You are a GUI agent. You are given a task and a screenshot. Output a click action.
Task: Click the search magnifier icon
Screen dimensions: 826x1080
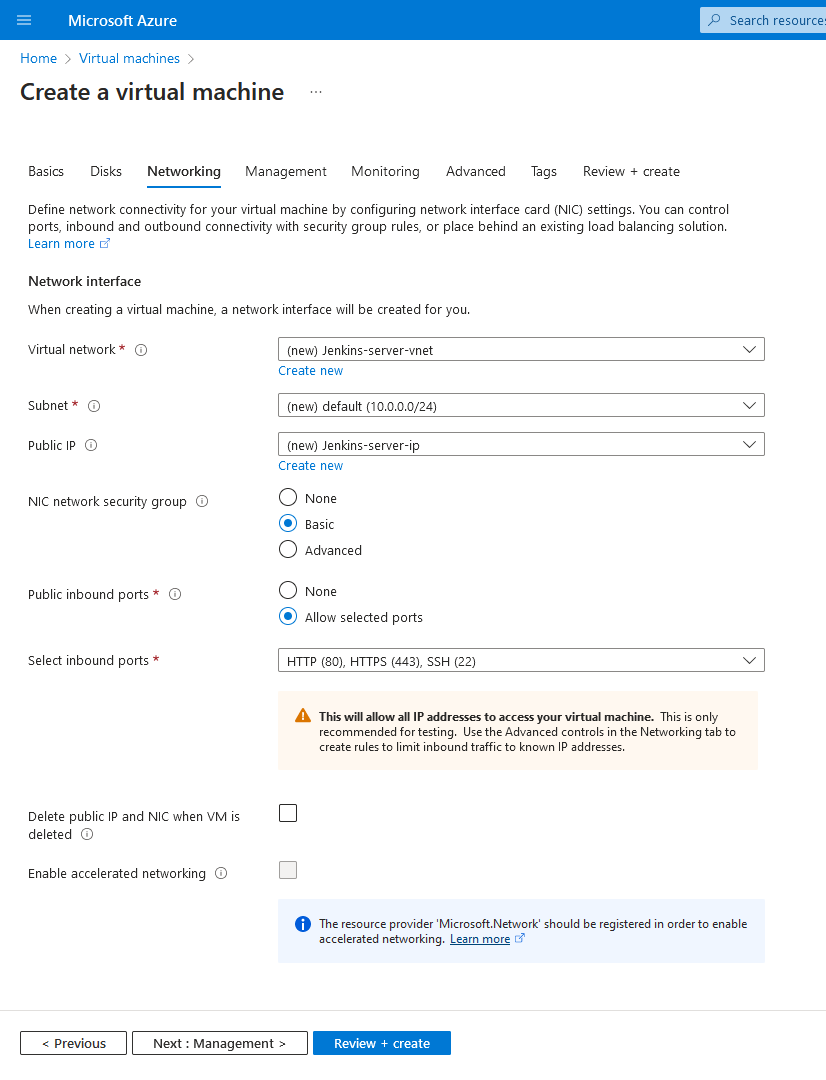[715, 20]
